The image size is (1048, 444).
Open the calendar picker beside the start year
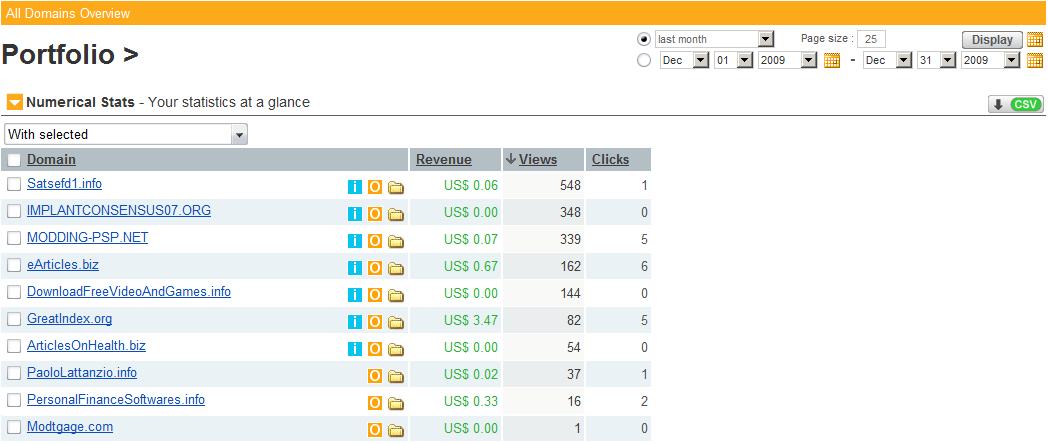click(x=831, y=61)
